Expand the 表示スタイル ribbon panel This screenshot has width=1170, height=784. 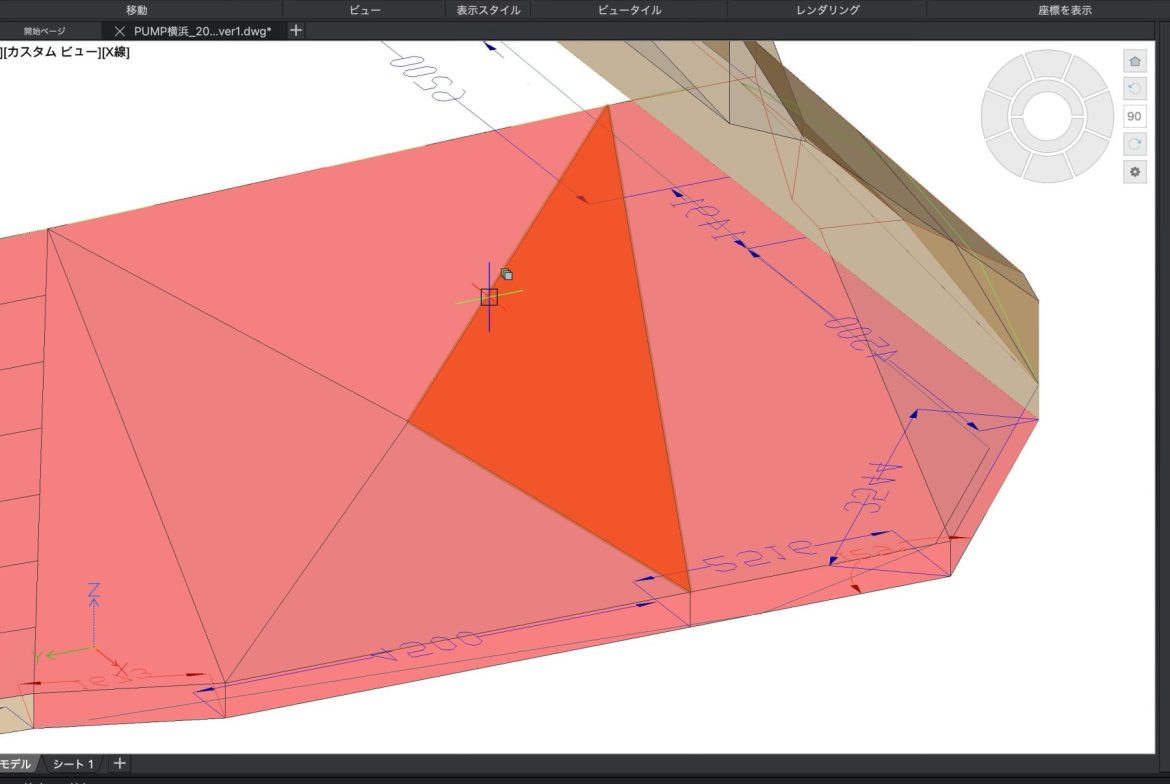(x=487, y=10)
